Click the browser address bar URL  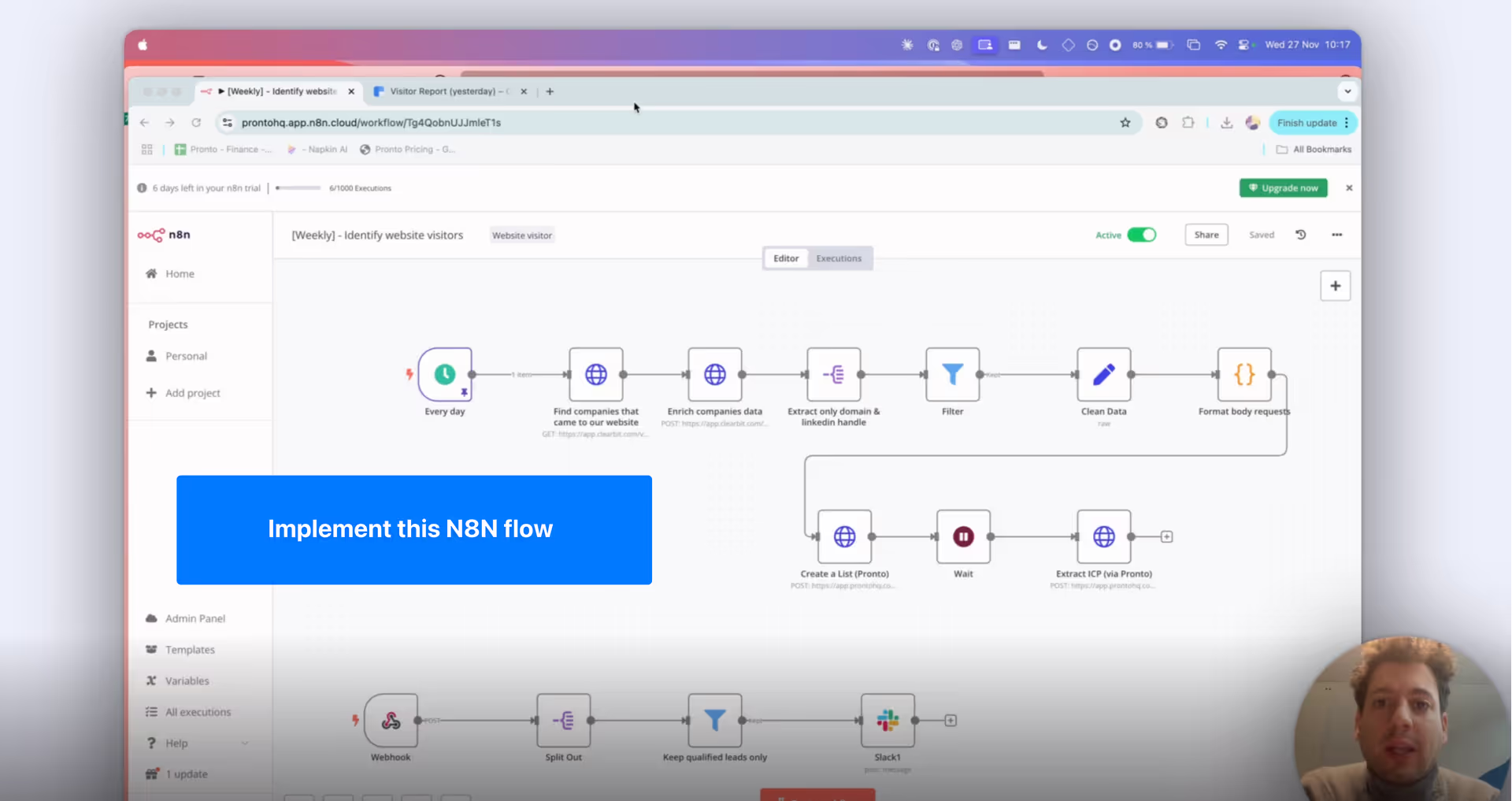pos(371,123)
